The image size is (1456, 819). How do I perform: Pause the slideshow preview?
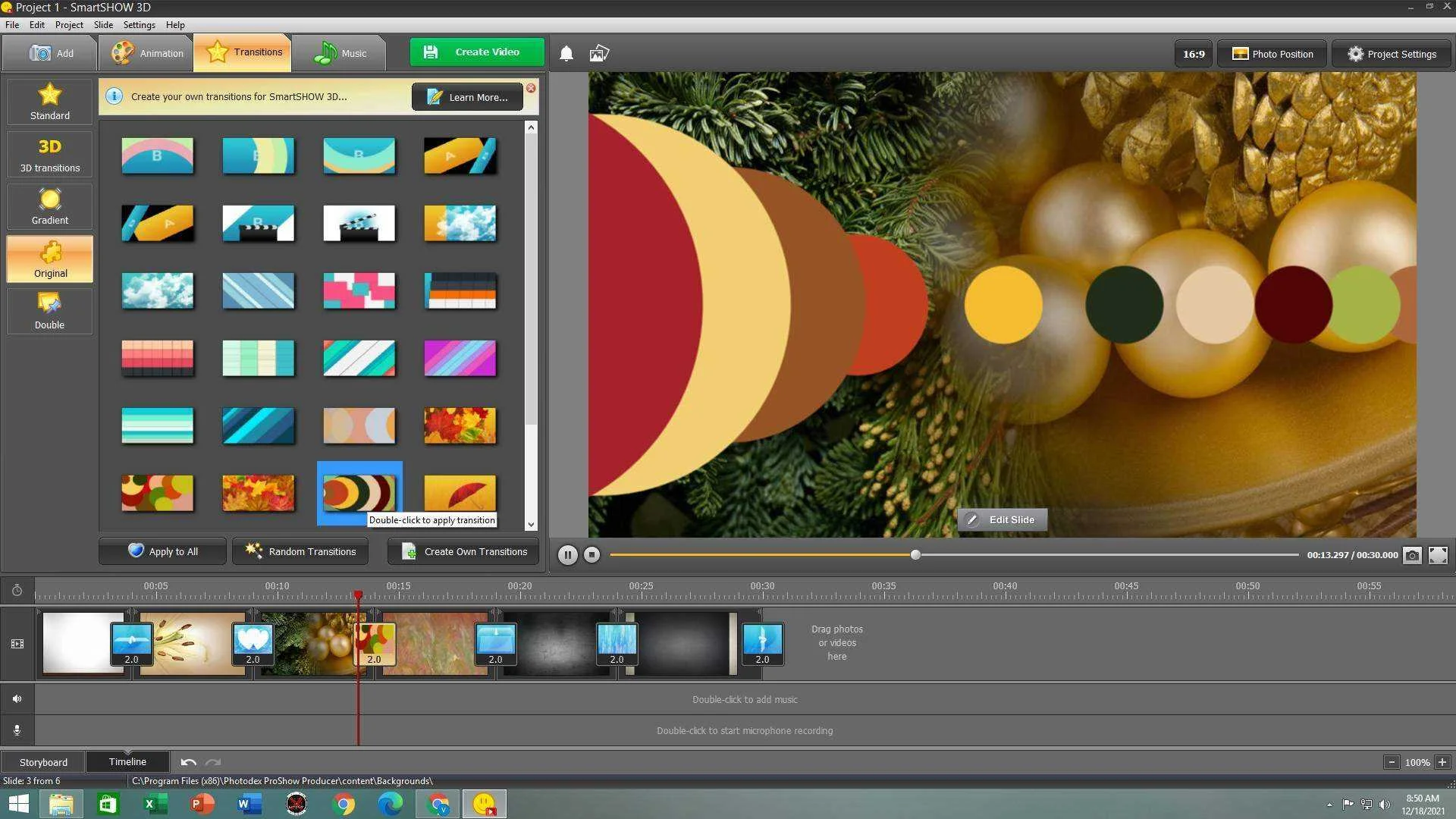[567, 555]
